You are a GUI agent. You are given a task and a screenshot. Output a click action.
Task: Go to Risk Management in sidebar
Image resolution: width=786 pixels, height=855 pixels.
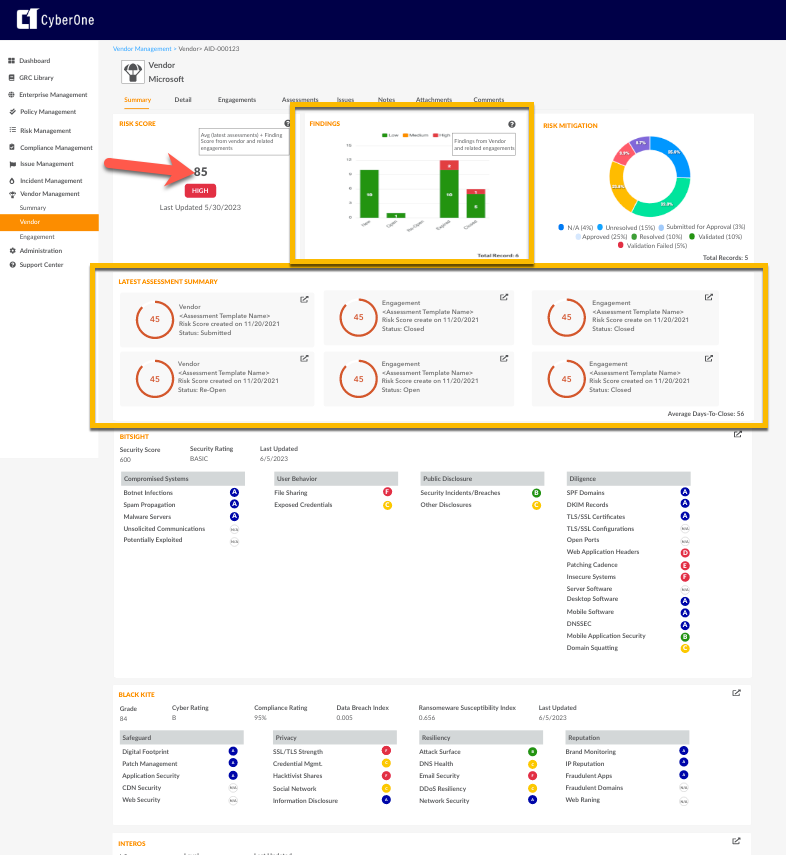(45, 131)
